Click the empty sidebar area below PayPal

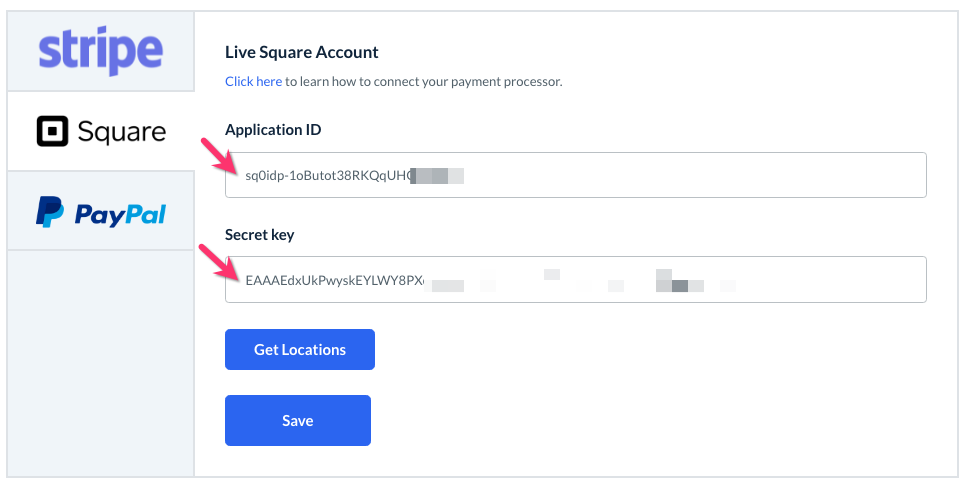(x=100, y=360)
